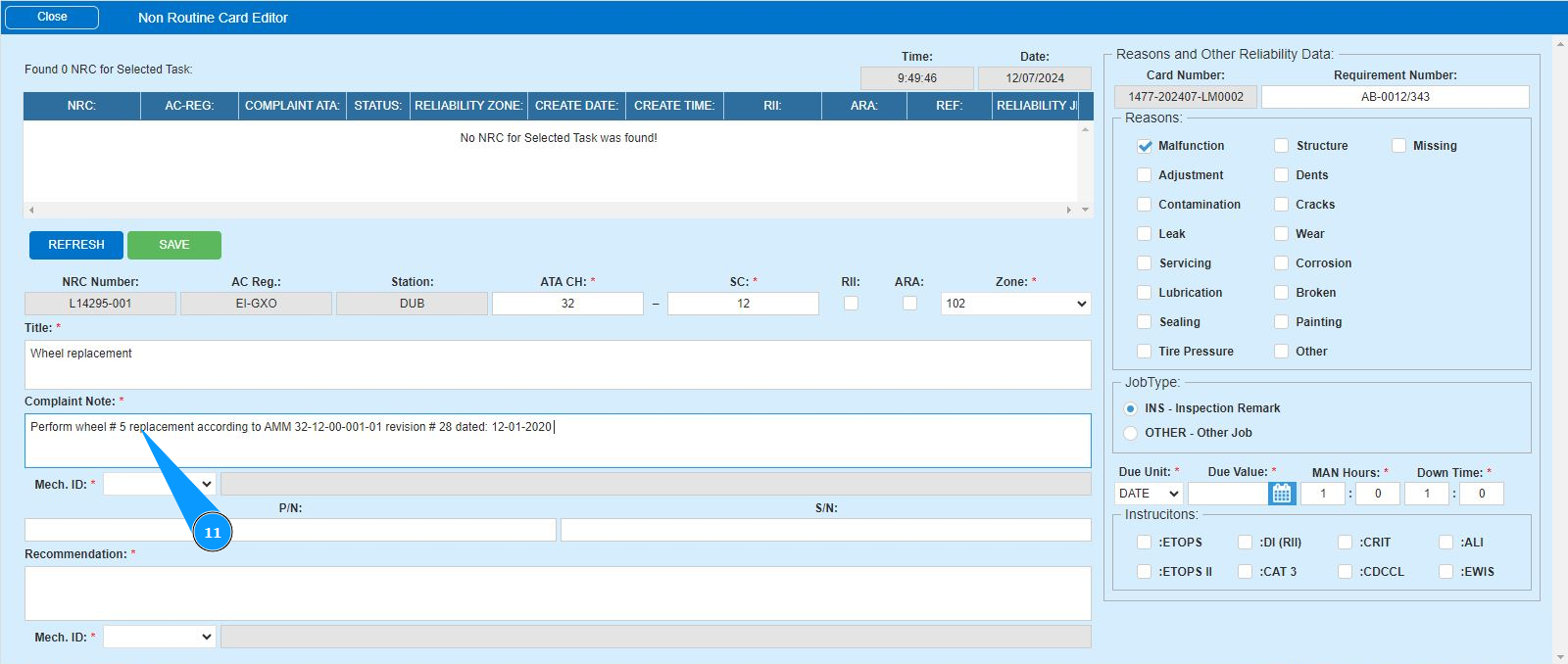Focus the Requirement Number field
The width and height of the screenshot is (1568, 664).
click(x=1395, y=97)
